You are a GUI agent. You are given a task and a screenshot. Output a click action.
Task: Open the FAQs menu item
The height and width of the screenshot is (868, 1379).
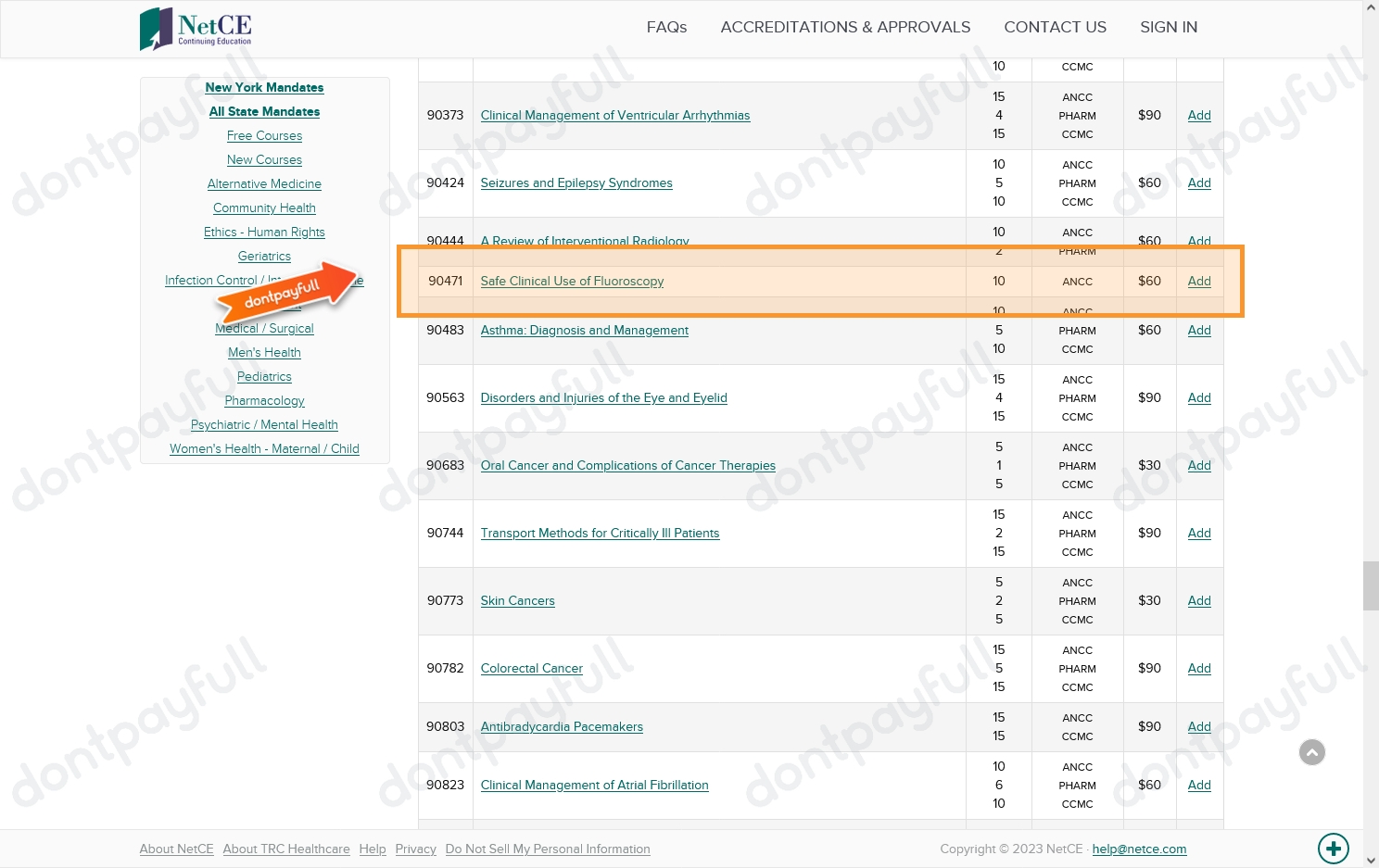pyautogui.click(x=666, y=27)
